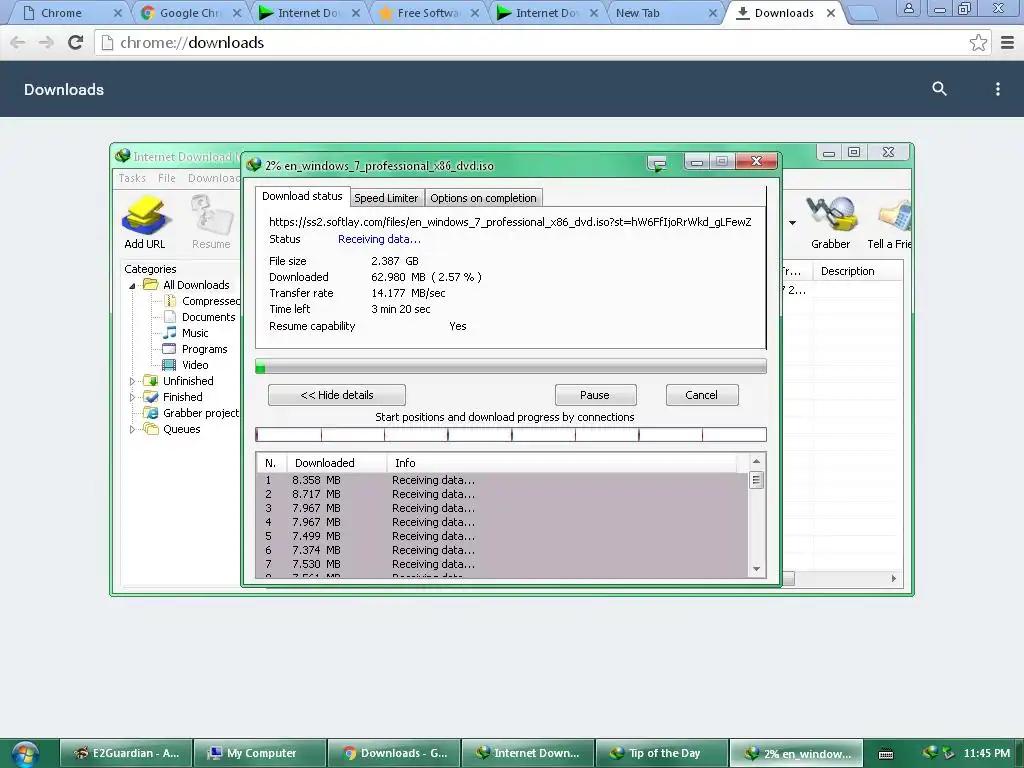The height and width of the screenshot is (768, 1024).
Task: Select connection row 2 with 8.717 MB
Action: pyautogui.click(x=502, y=494)
